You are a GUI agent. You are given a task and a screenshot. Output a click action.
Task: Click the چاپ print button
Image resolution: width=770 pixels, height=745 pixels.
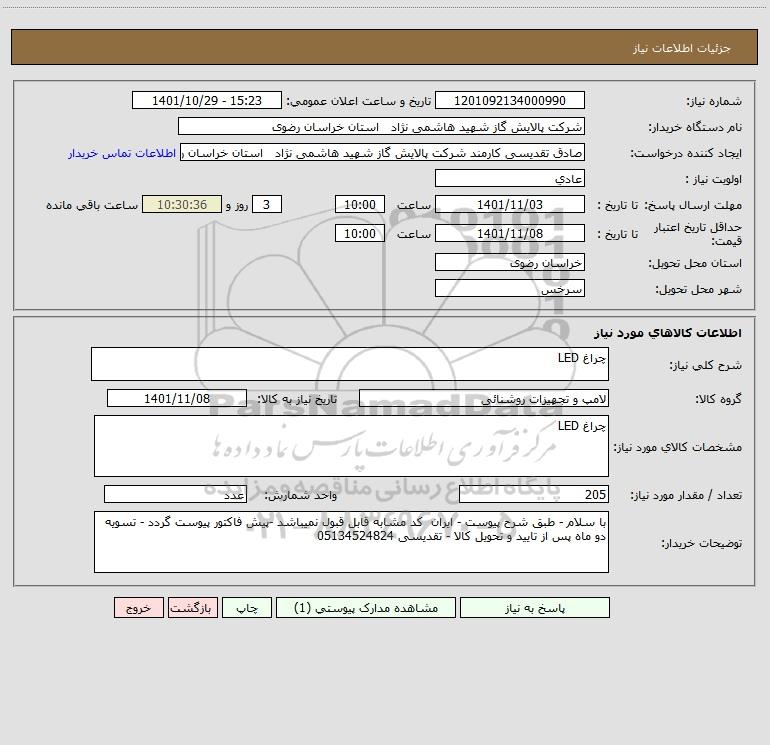click(x=247, y=607)
